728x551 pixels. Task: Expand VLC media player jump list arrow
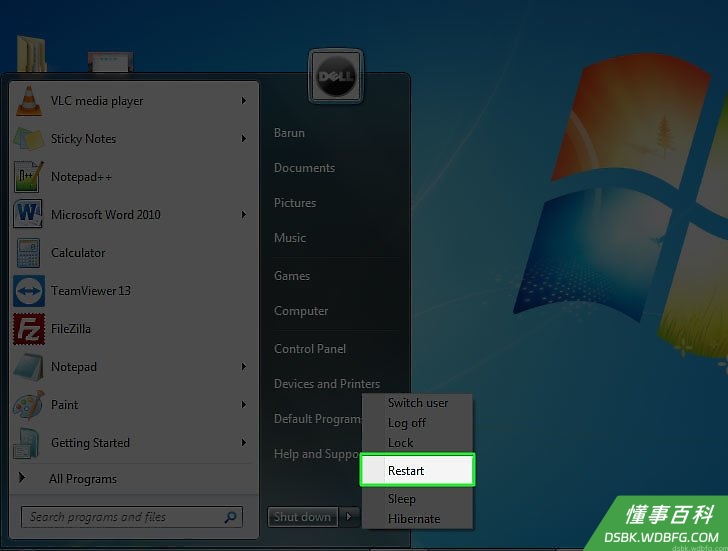coord(243,101)
